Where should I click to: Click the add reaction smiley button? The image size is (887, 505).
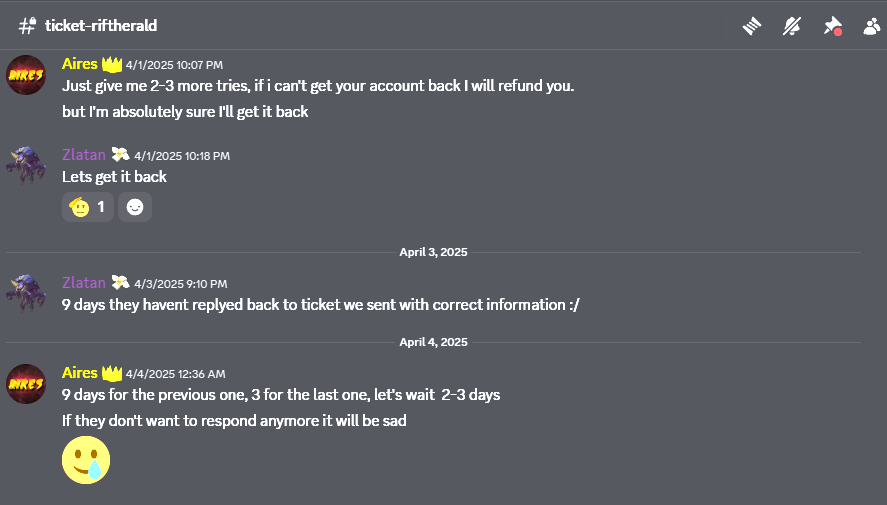tap(135, 207)
